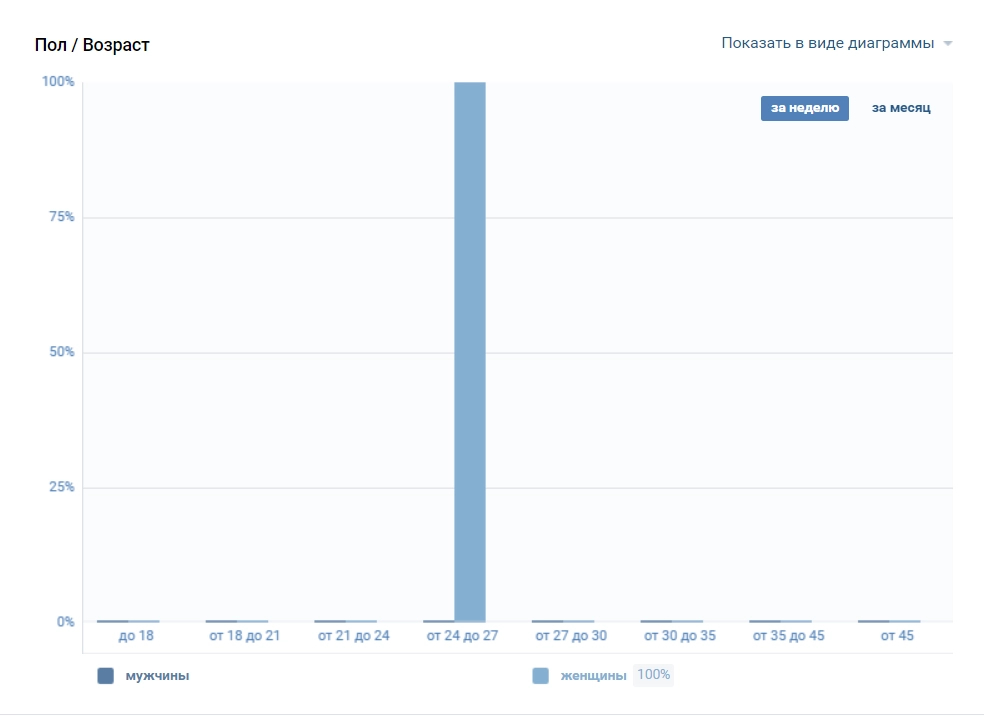Image resolution: width=984 pixels, height=716 pixels.
Task: Select the 'за неделю' period tab
Action: point(804,108)
